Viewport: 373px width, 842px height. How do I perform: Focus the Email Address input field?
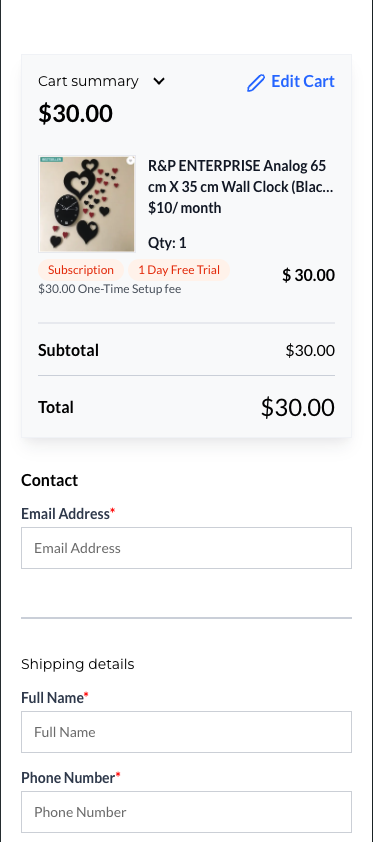[186, 548]
